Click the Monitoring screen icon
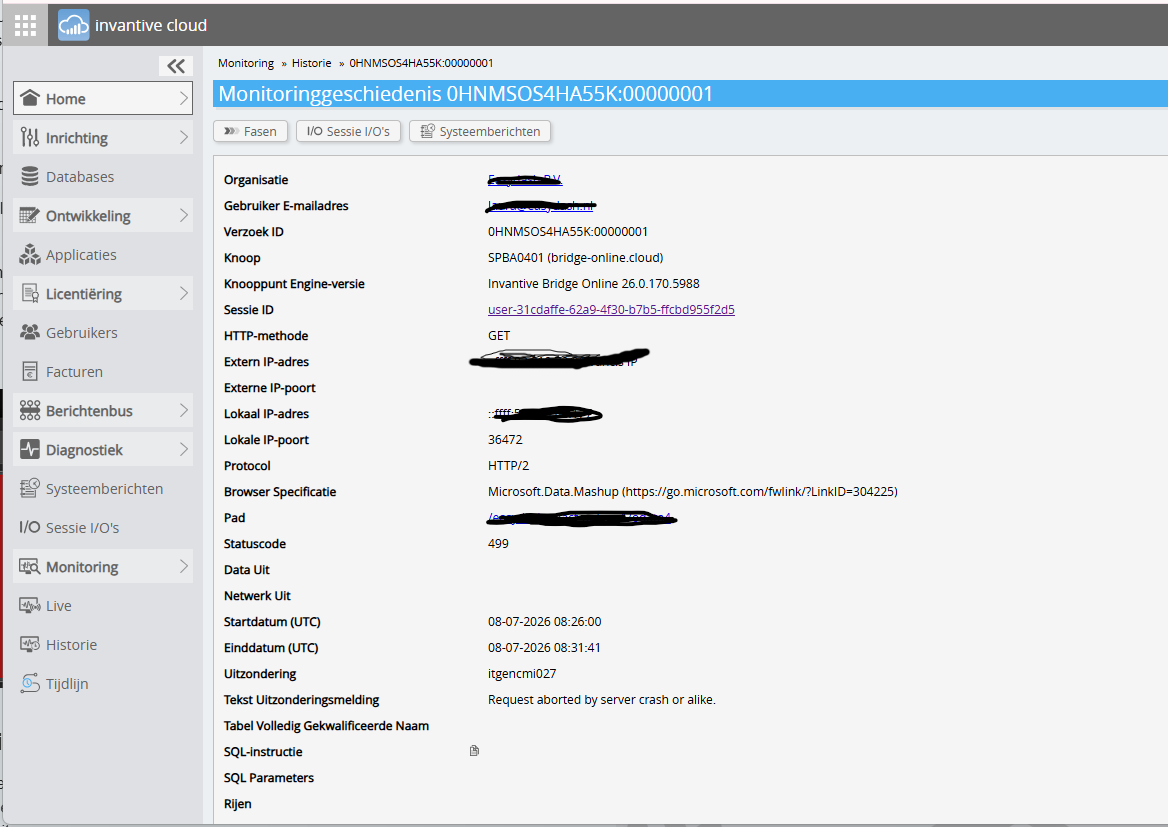The image size is (1168, 827). pyautogui.click(x=30, y=566)
